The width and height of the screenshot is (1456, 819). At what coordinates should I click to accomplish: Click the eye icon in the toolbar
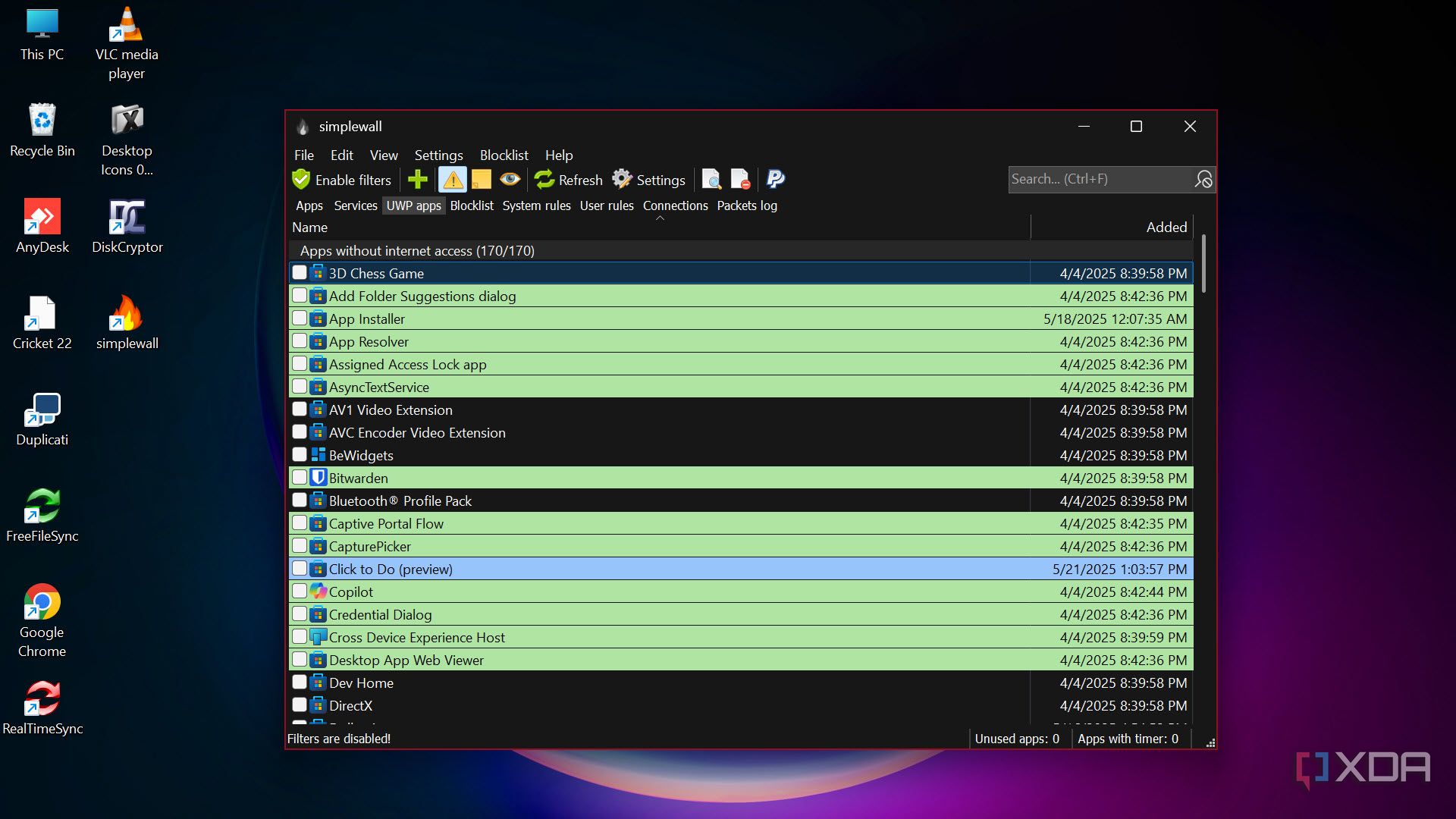[510, 180]
